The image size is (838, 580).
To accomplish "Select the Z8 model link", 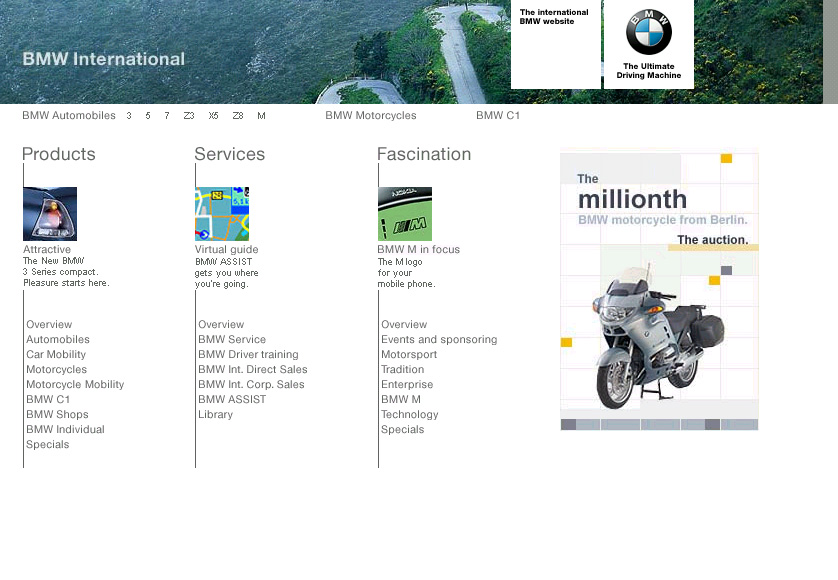I will click(x=238, y=116).
